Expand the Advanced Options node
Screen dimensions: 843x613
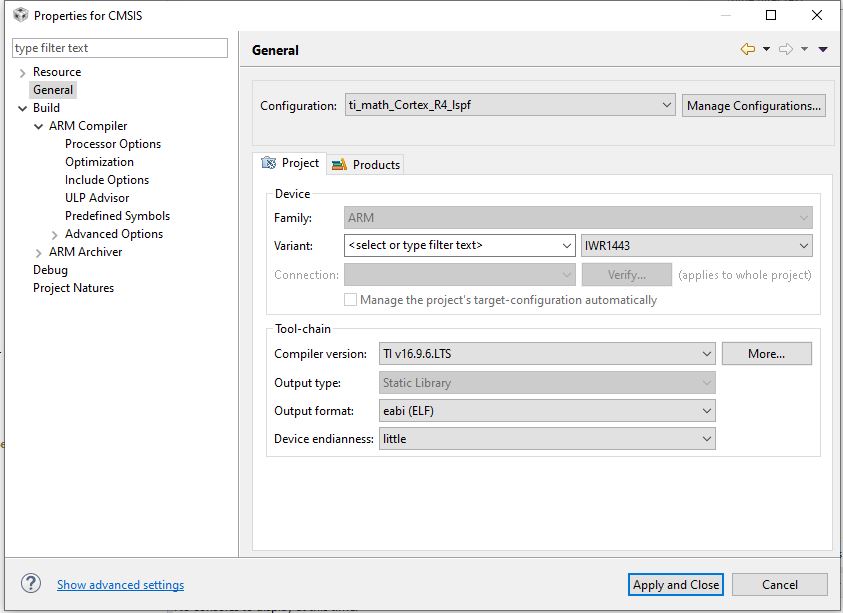tap(54, 234)
